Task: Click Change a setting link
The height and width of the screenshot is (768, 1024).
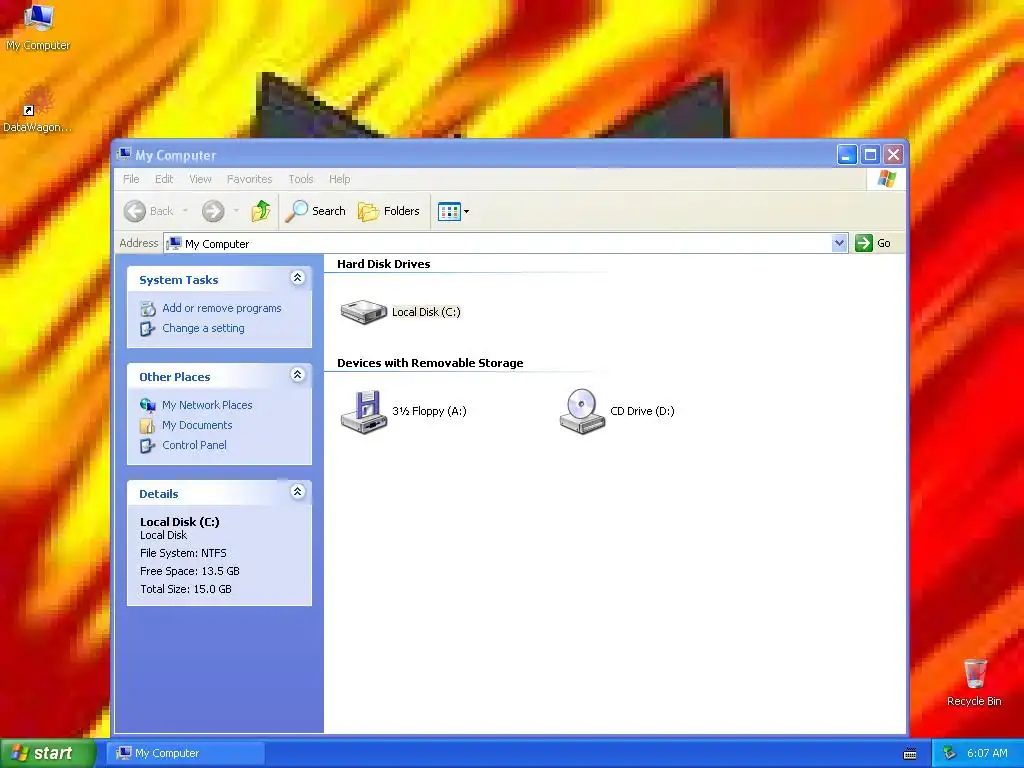Action: tap(203, 328)
